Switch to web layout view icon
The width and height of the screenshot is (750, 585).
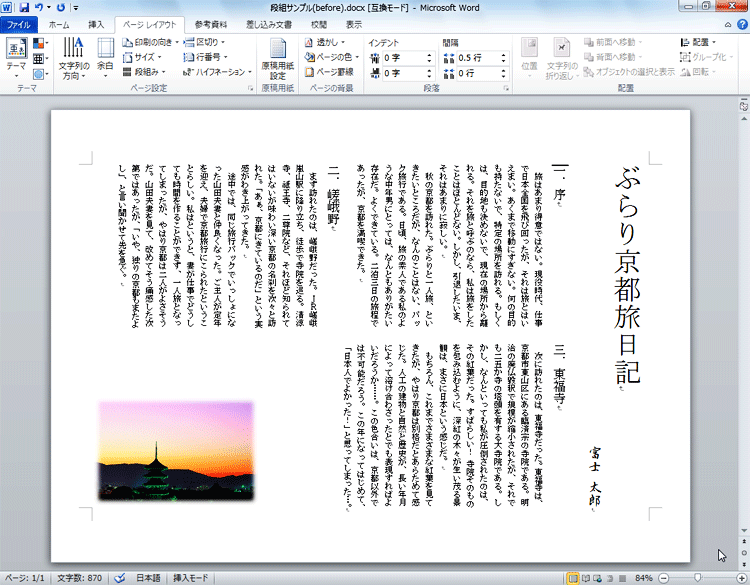pos(597,578)
